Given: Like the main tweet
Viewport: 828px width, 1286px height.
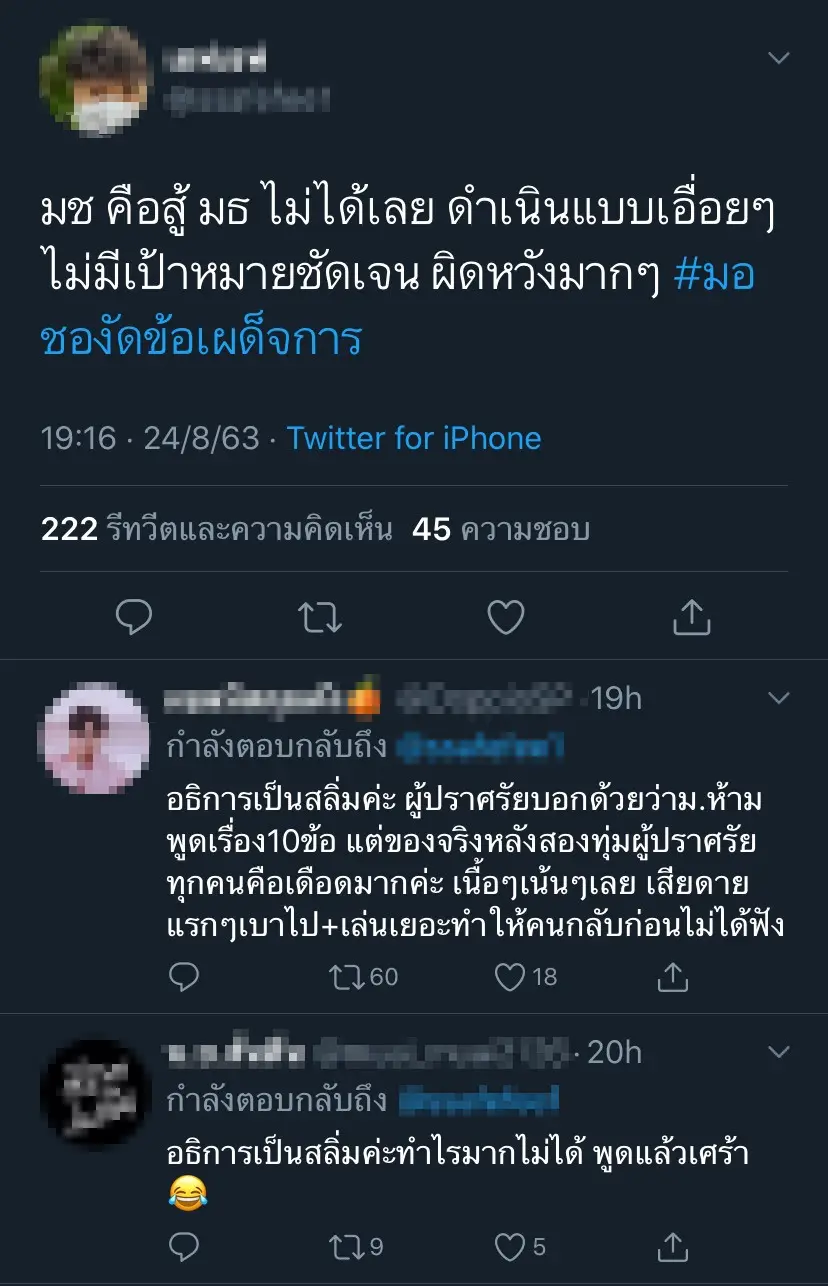Looking at the screenshot, I should pos(505,617).
